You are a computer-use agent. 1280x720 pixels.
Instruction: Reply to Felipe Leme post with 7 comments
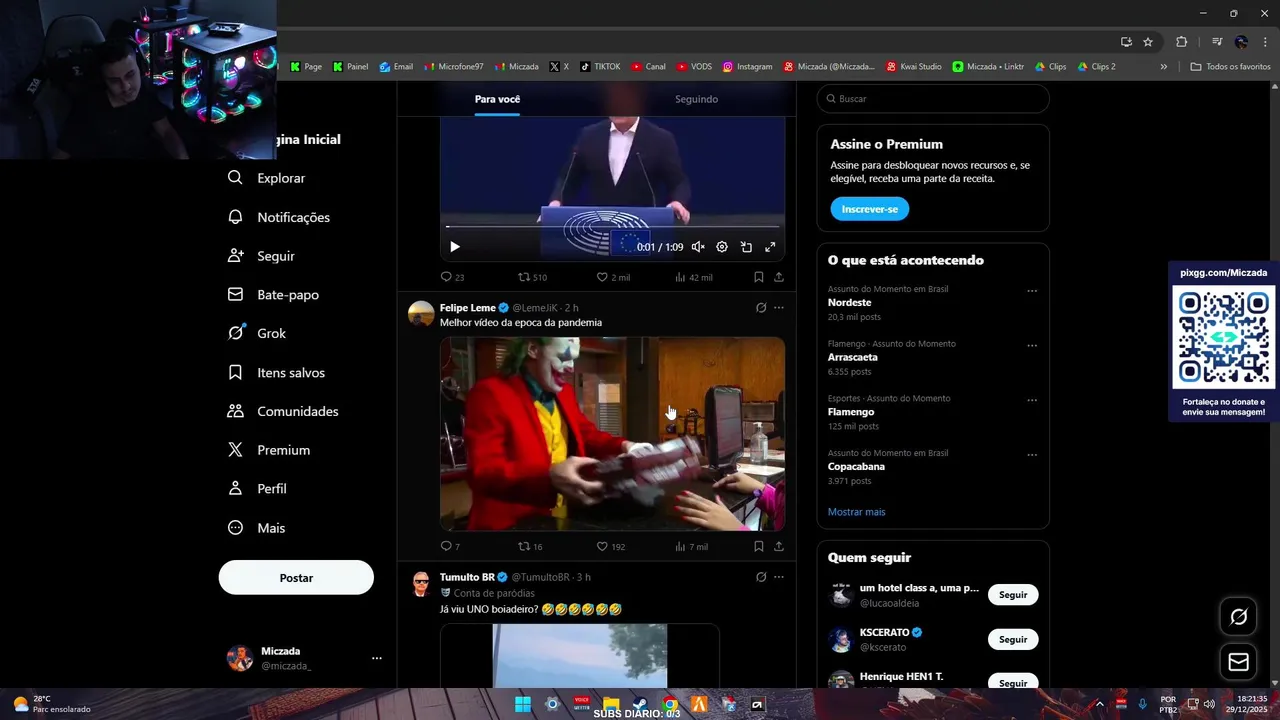click(x=450, y=547)
